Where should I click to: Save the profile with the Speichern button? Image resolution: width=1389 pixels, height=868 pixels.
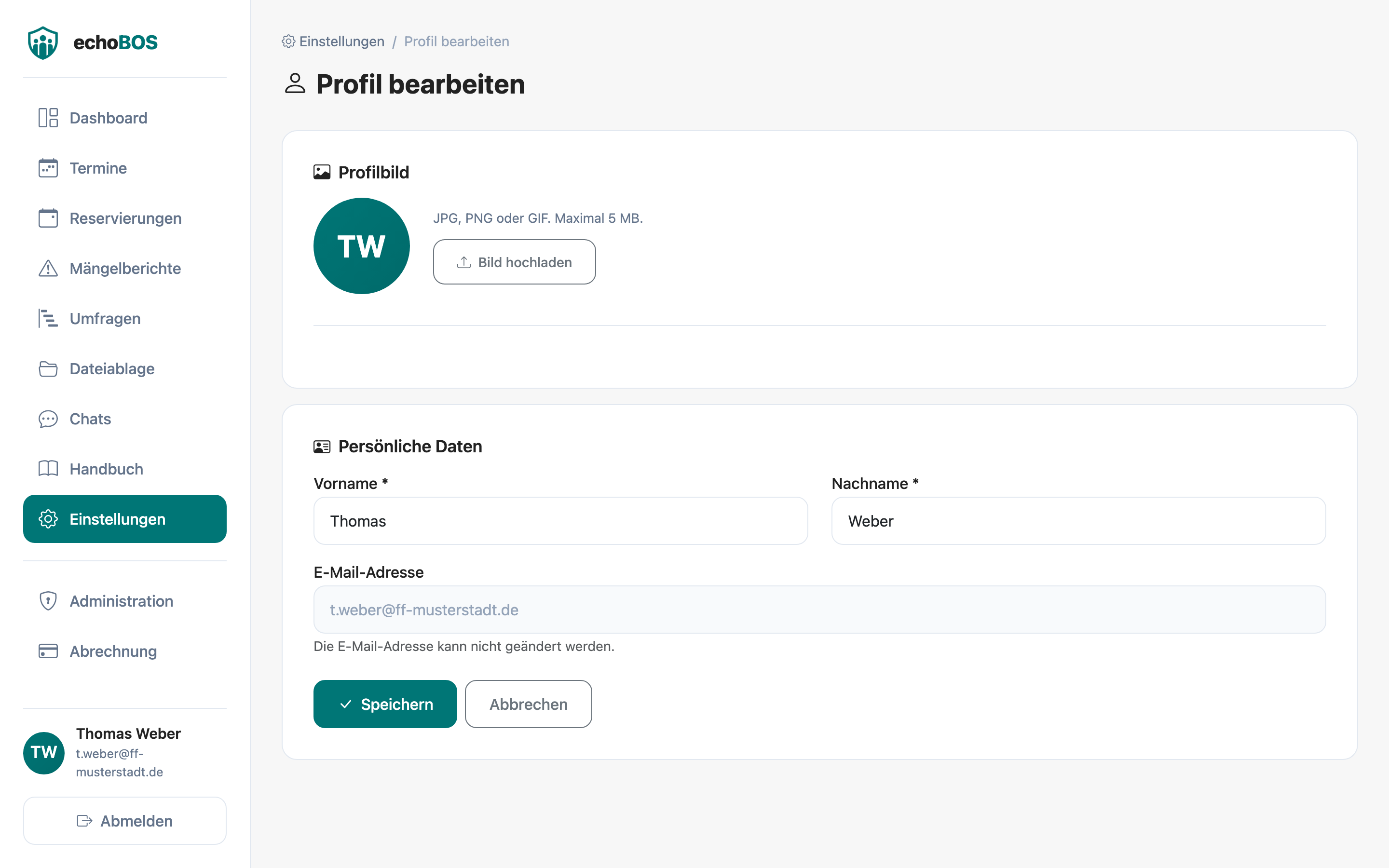coord(385,704)
